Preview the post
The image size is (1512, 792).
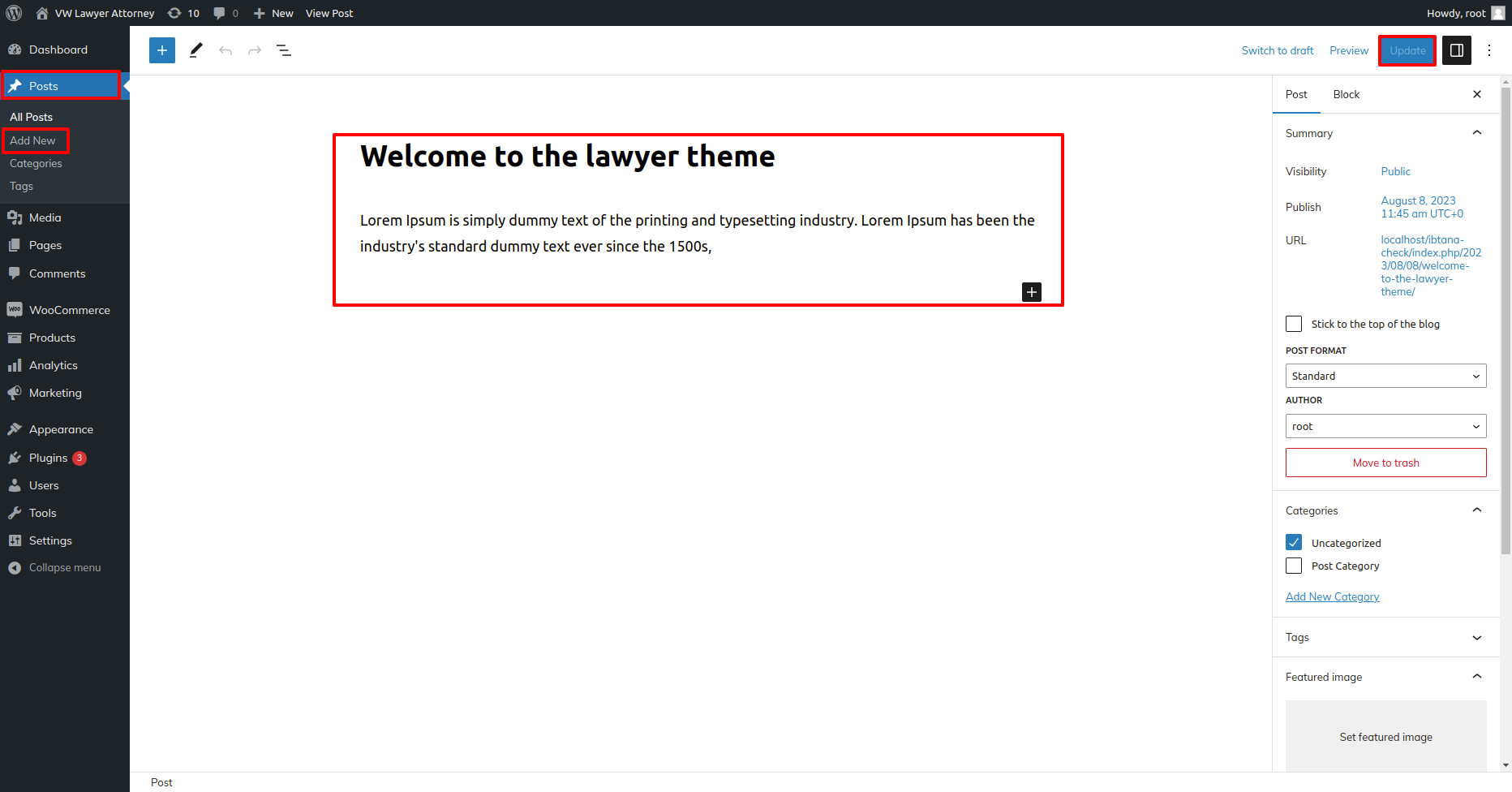[x=1349, y=50]
